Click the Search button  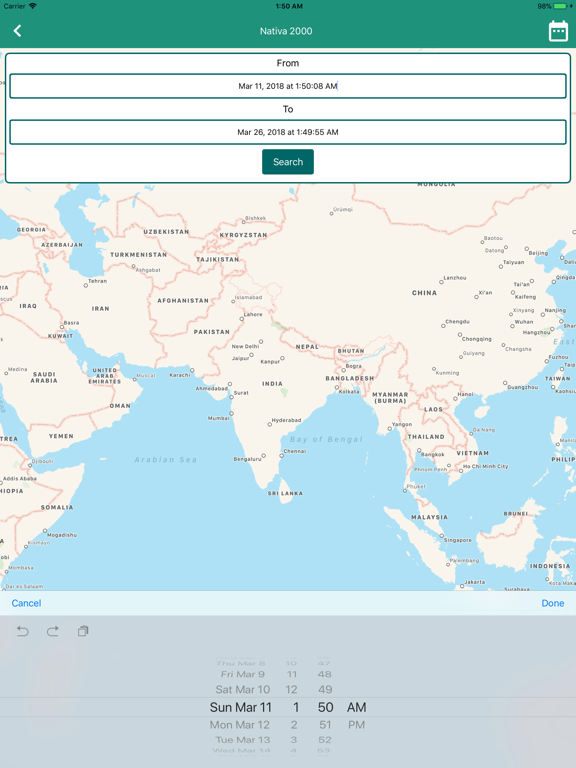pyautogui.click(x=288, y=162)
